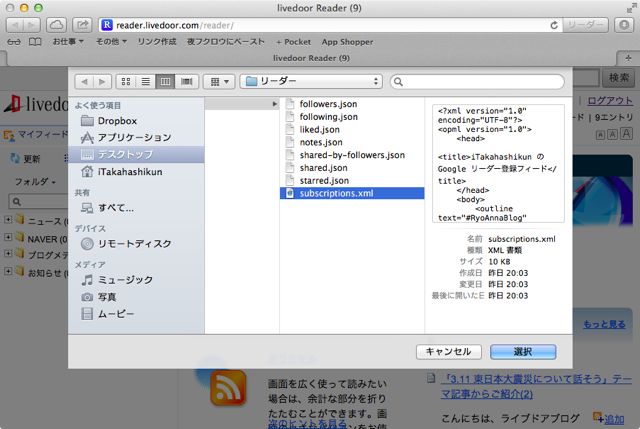Viewport: 640px width, 429px height.
Task: Switch file dialog to list view
Action: pyautogui.click(x=146, y=82)
